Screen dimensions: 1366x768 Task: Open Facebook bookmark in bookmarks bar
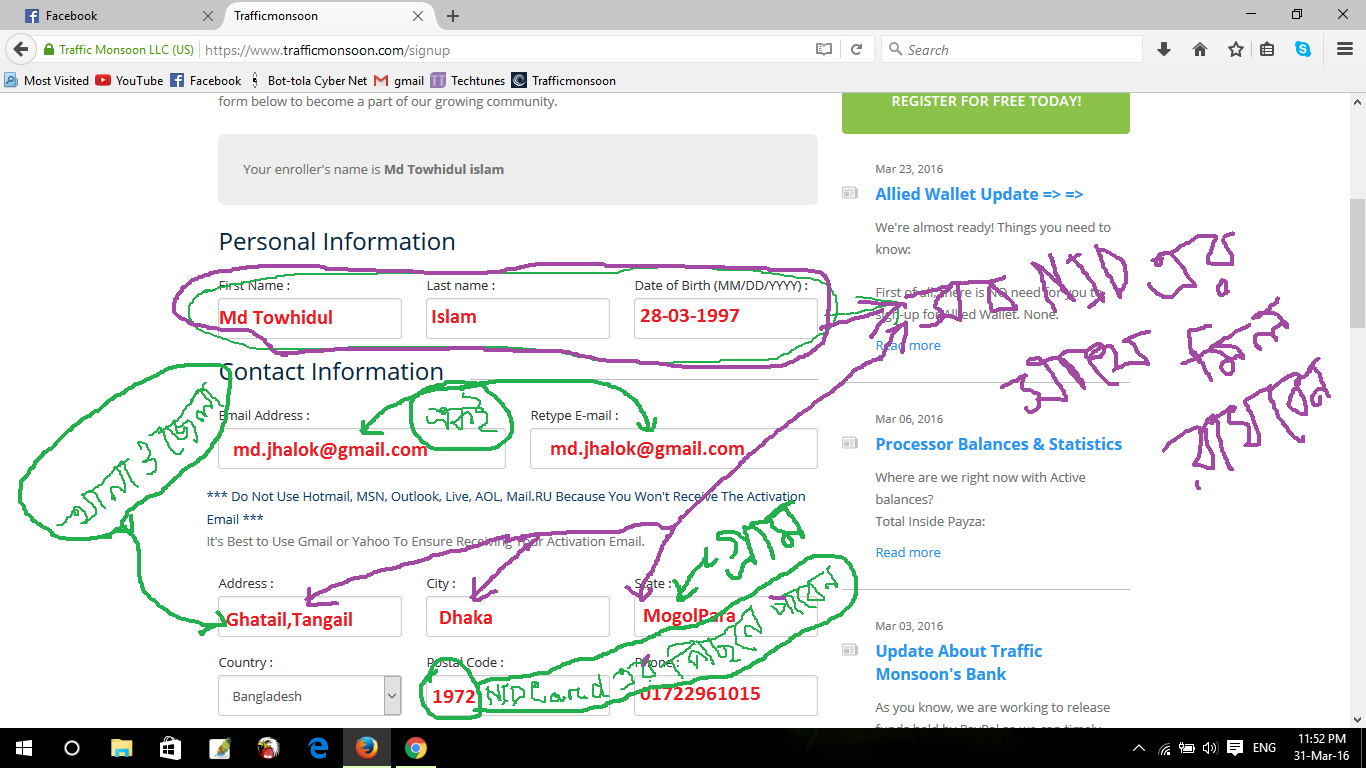(x=206, y=80)
